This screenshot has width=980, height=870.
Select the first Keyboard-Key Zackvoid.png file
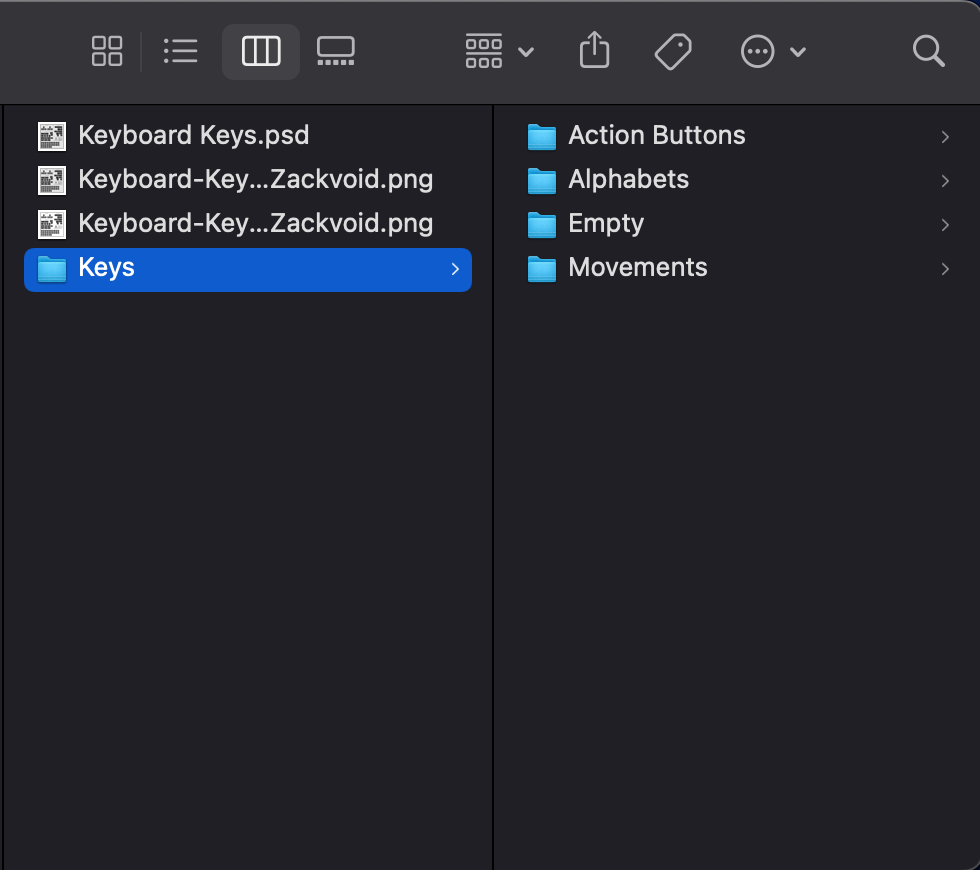(x=255, y=179)
